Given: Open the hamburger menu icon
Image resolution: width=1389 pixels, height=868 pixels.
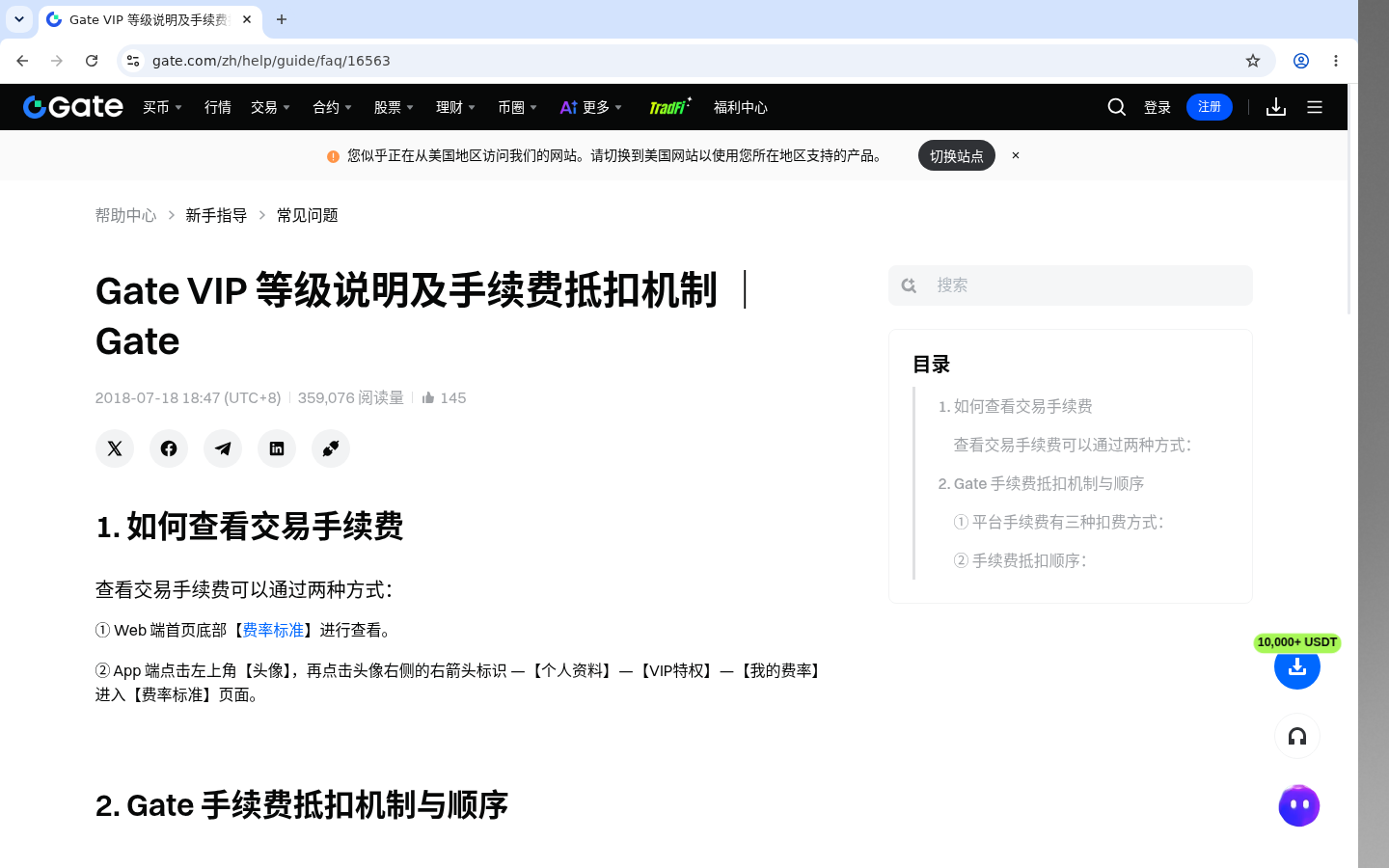Looking at the screenshot, I should coord(1315,107).
